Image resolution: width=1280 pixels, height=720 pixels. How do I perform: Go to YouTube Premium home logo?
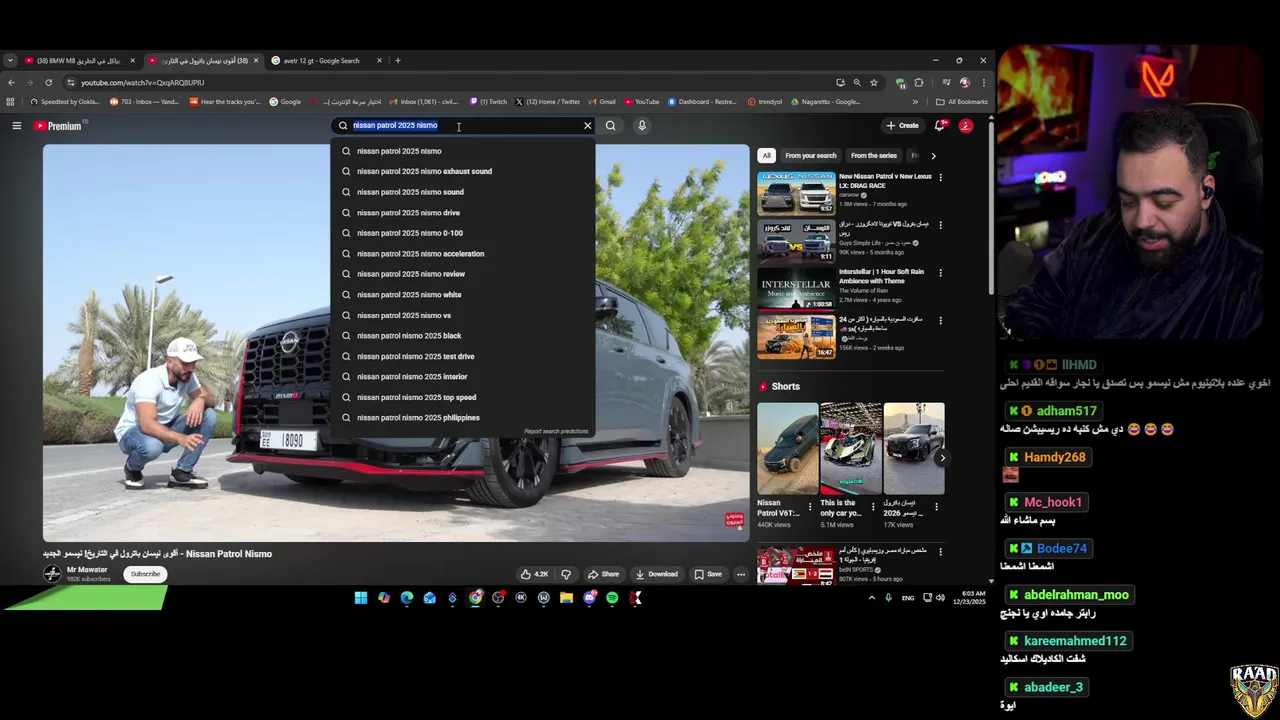pyautogui.click(x=58, y=126)
